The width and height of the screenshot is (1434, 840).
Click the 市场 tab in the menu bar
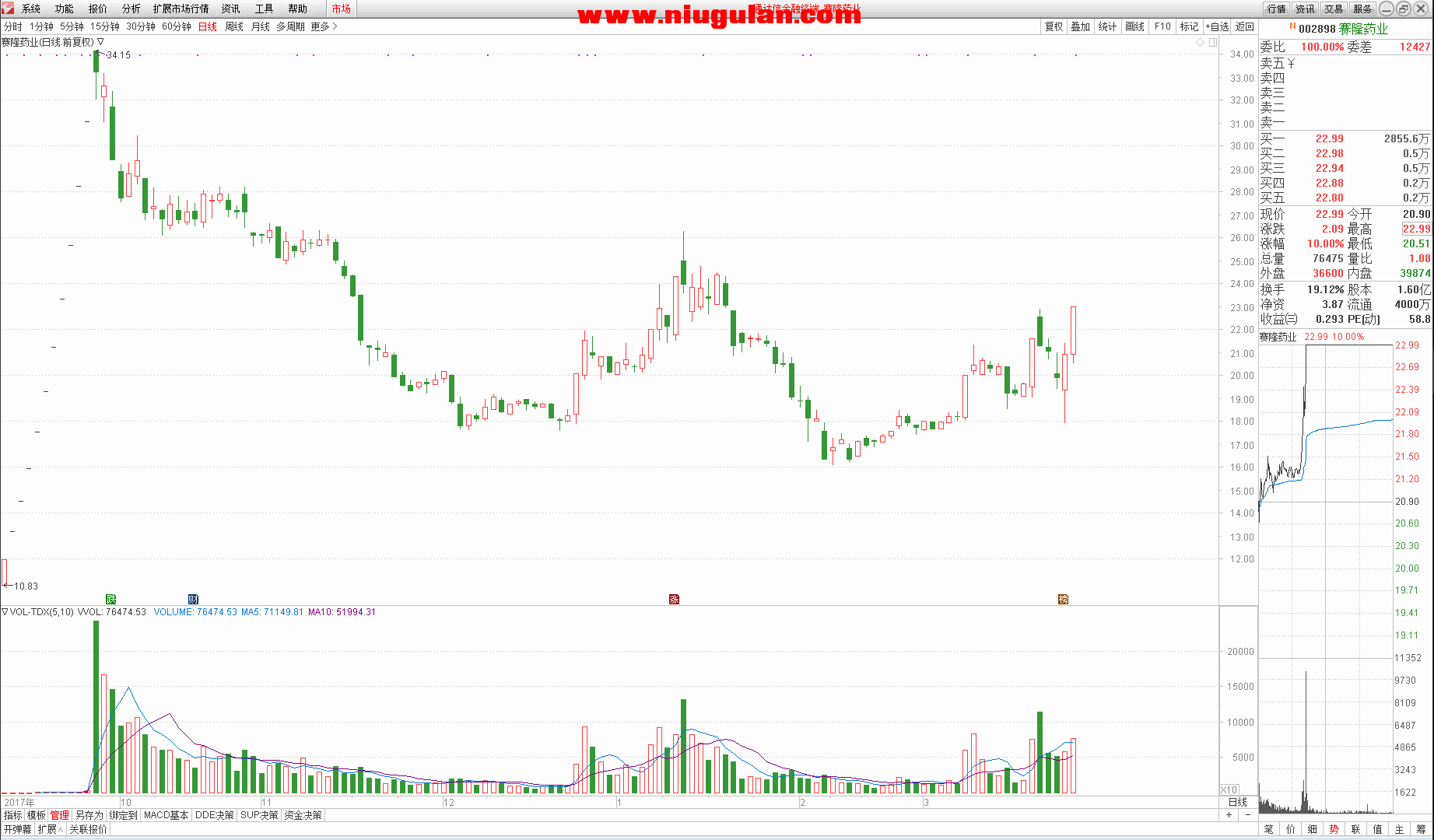(341, 9)
